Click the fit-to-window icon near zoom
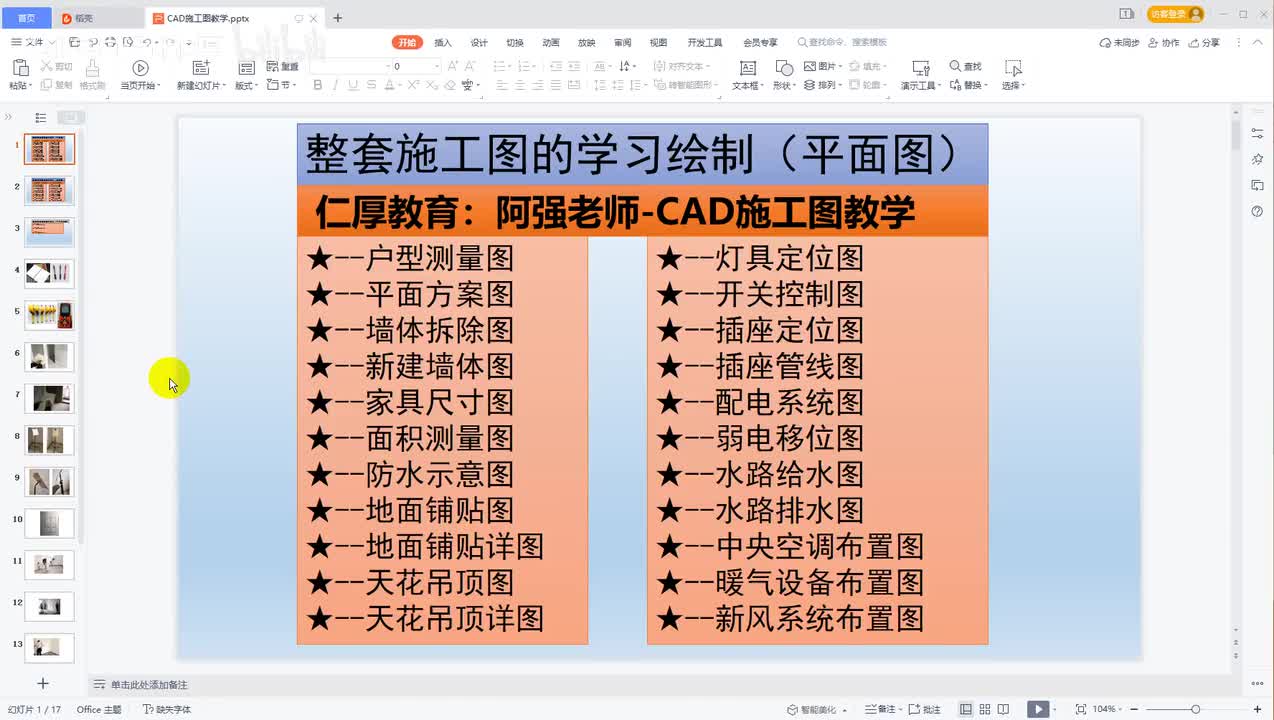 [x=1080, y=709]
